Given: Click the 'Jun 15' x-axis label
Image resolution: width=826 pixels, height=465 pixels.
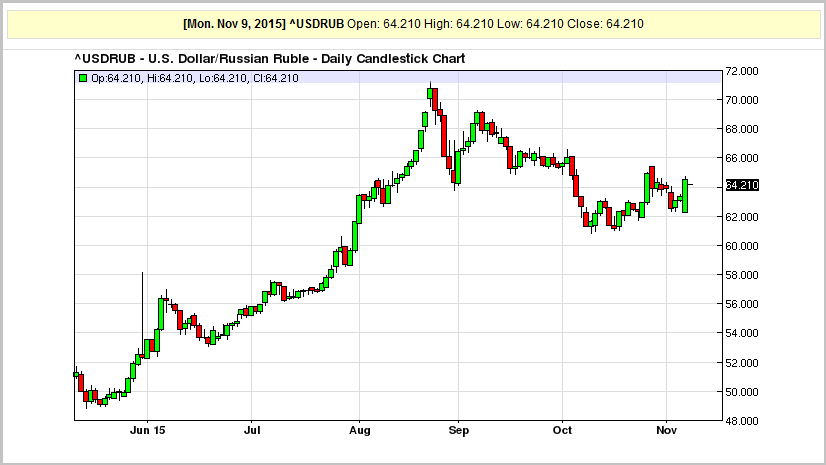Looking at the screenshot, I should (148, 430).
